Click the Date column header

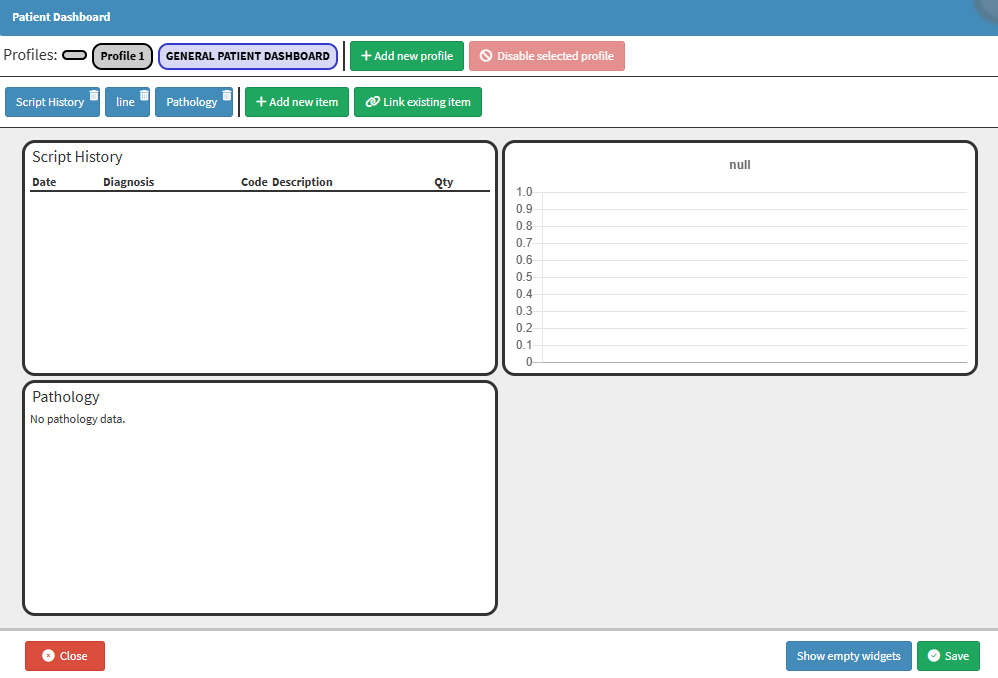44,182
